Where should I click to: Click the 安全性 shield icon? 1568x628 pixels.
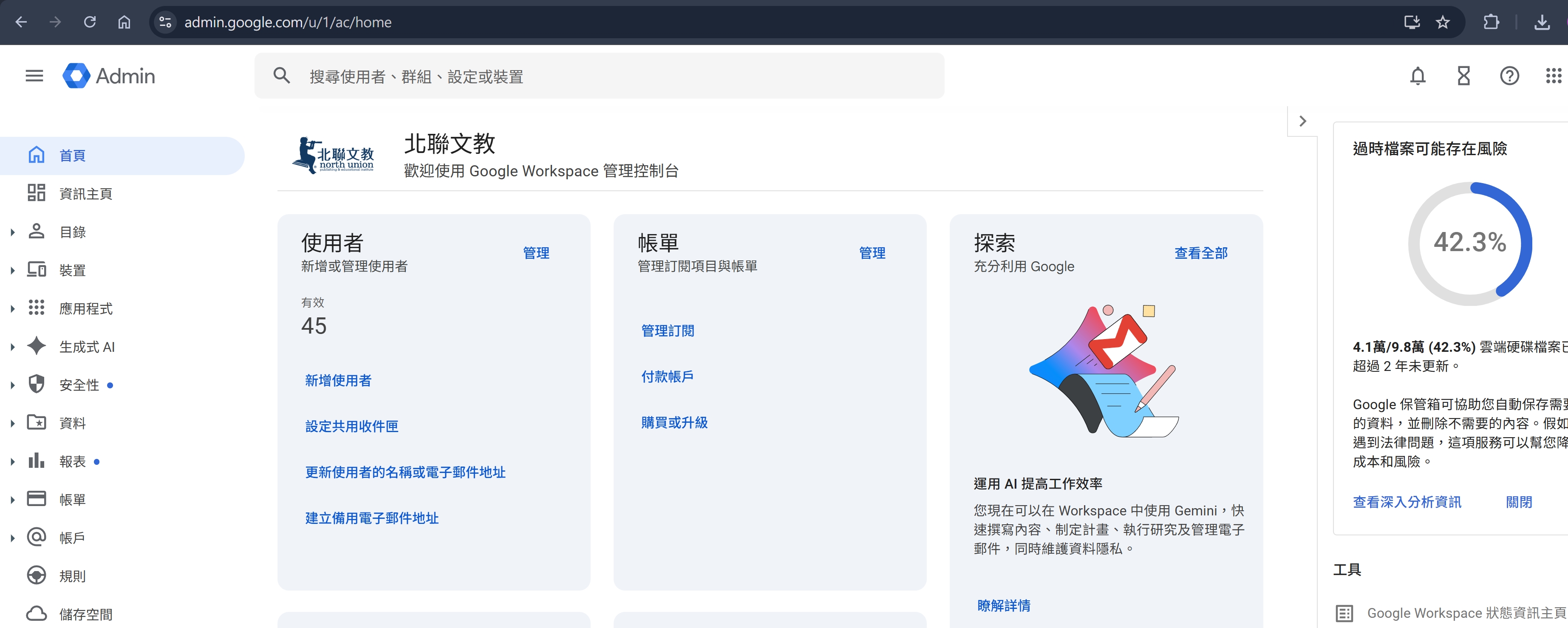[37, 384]
